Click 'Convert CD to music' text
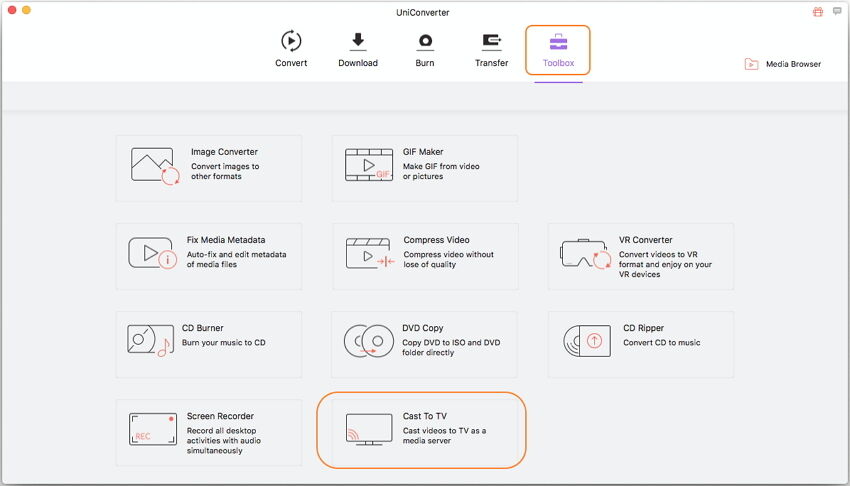The width and height of the screenshot is (850, 486). pos(661,342)
